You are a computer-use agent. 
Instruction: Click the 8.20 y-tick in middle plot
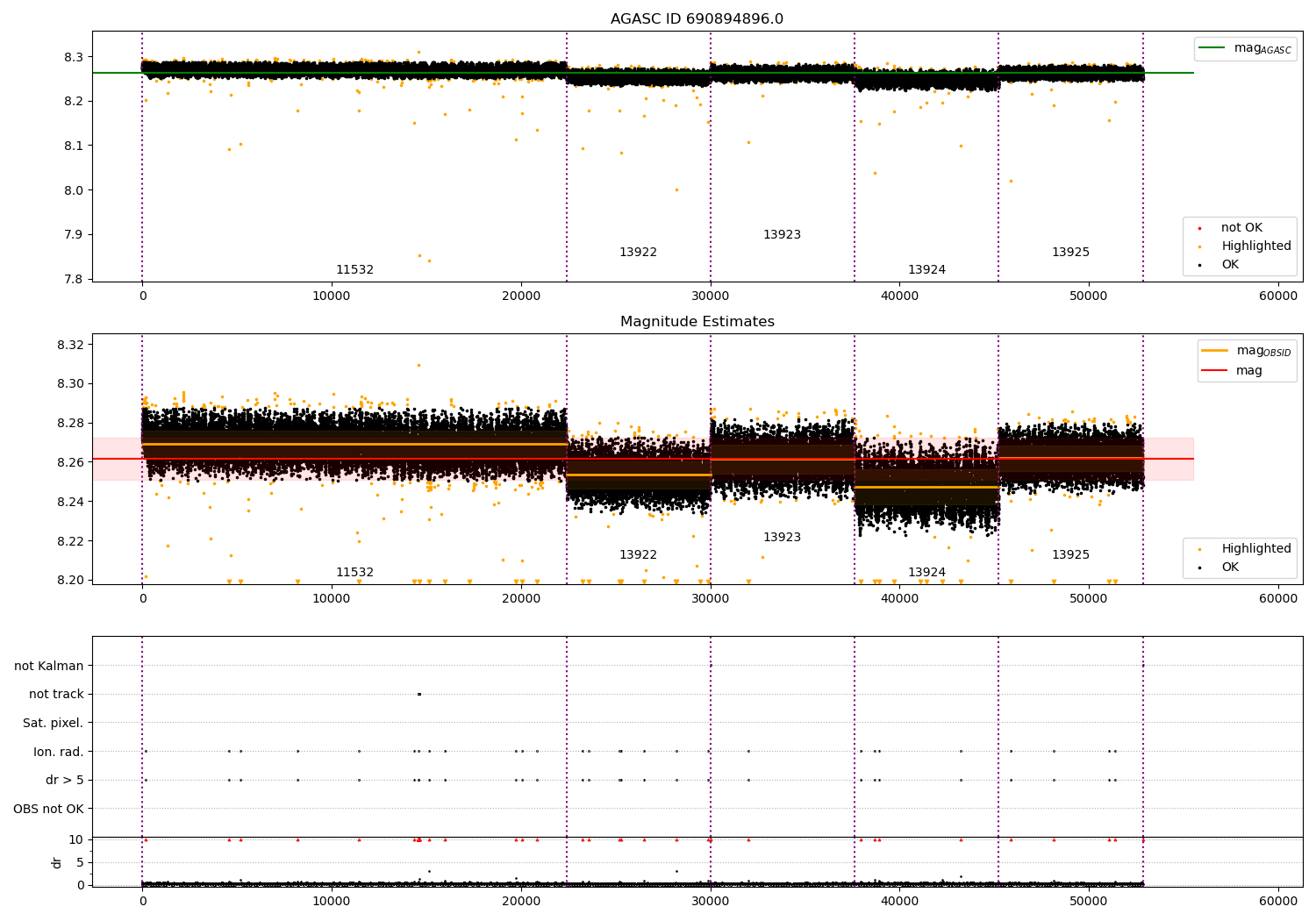coord(70,580)
